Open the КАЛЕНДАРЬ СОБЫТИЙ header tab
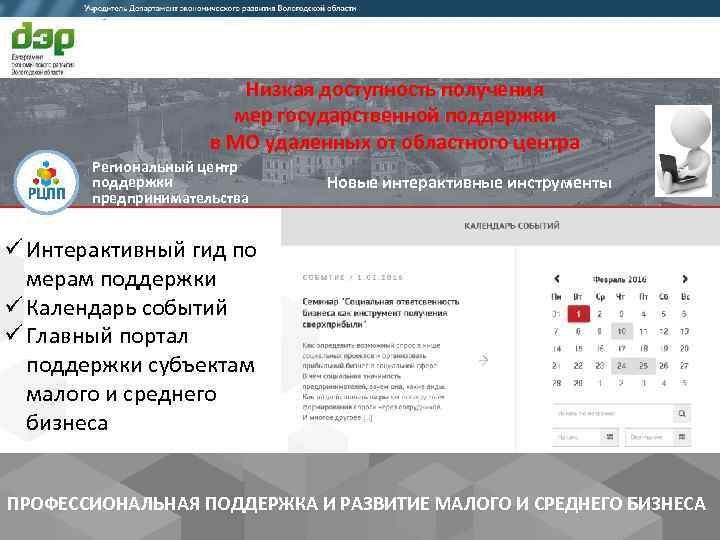Viewport: 720px width, 540px height. click(x=512, y=226)
